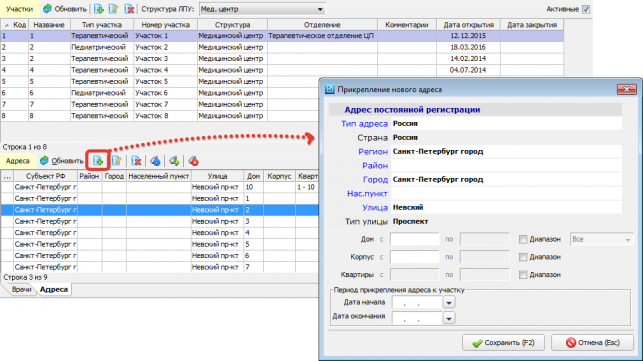643x361 pixels.
Task: Click the Отмена (Esc) button
Action: 593,343
